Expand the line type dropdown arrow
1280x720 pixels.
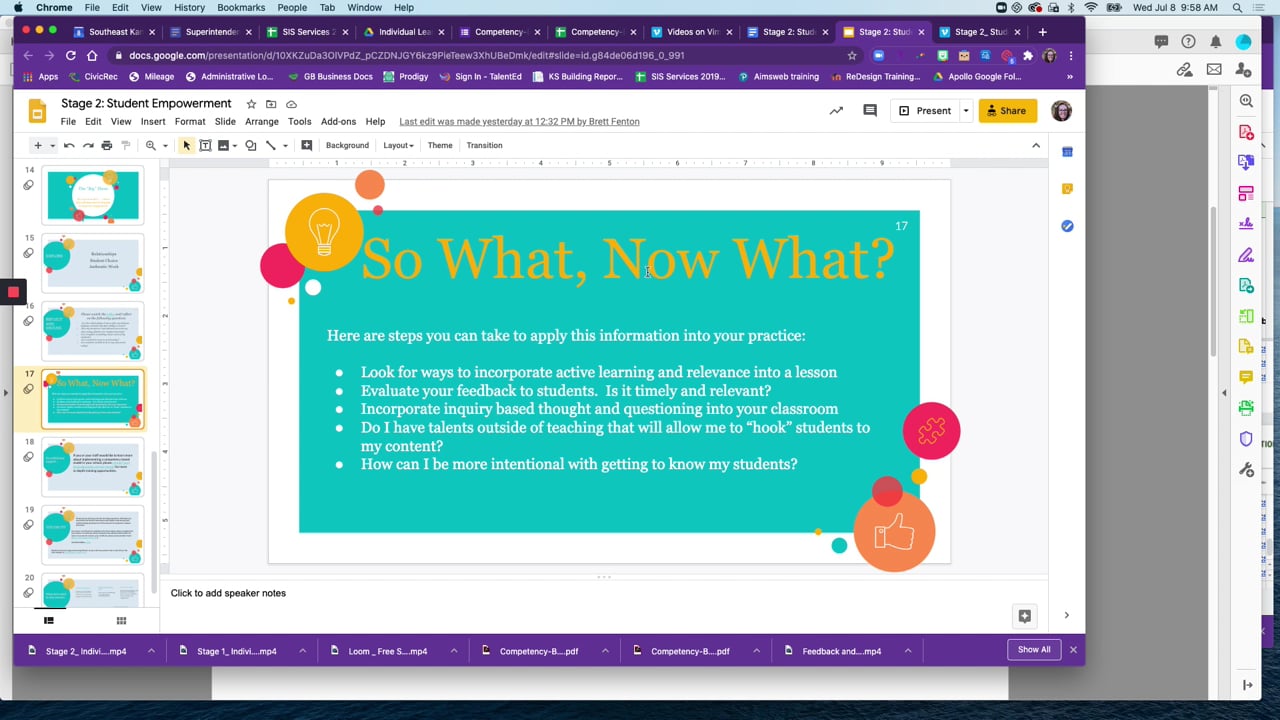(x=285, y=146)
